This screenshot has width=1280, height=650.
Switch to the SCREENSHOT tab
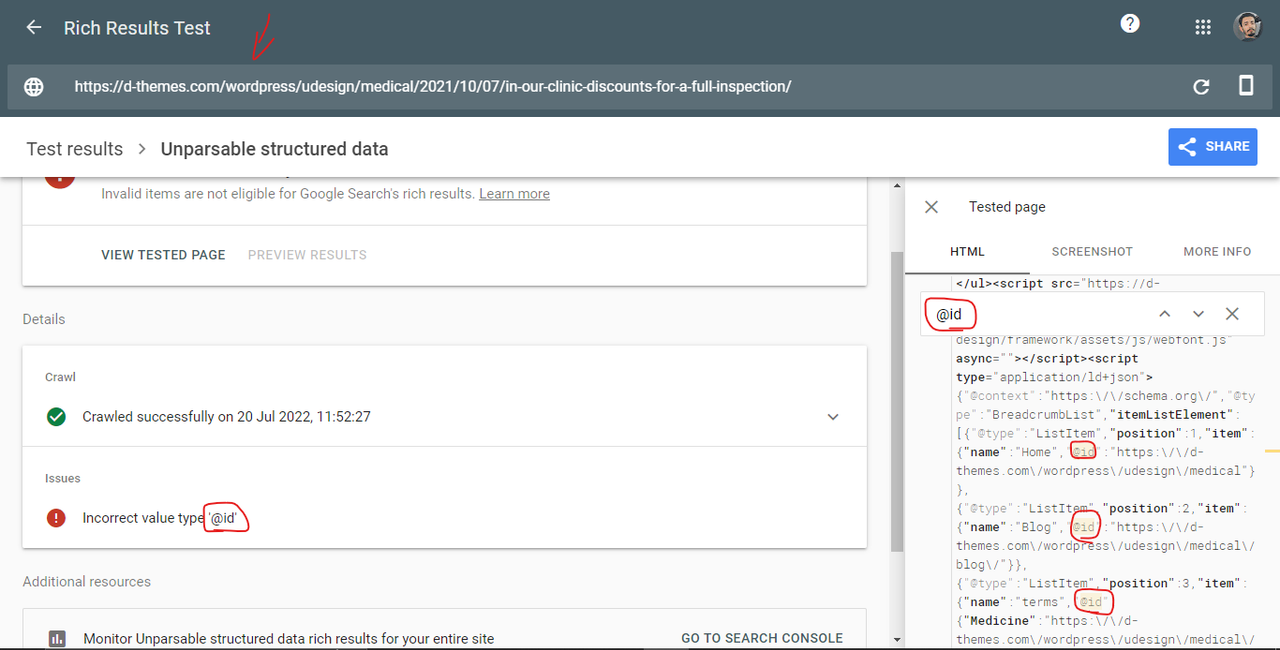[1092, 252]
